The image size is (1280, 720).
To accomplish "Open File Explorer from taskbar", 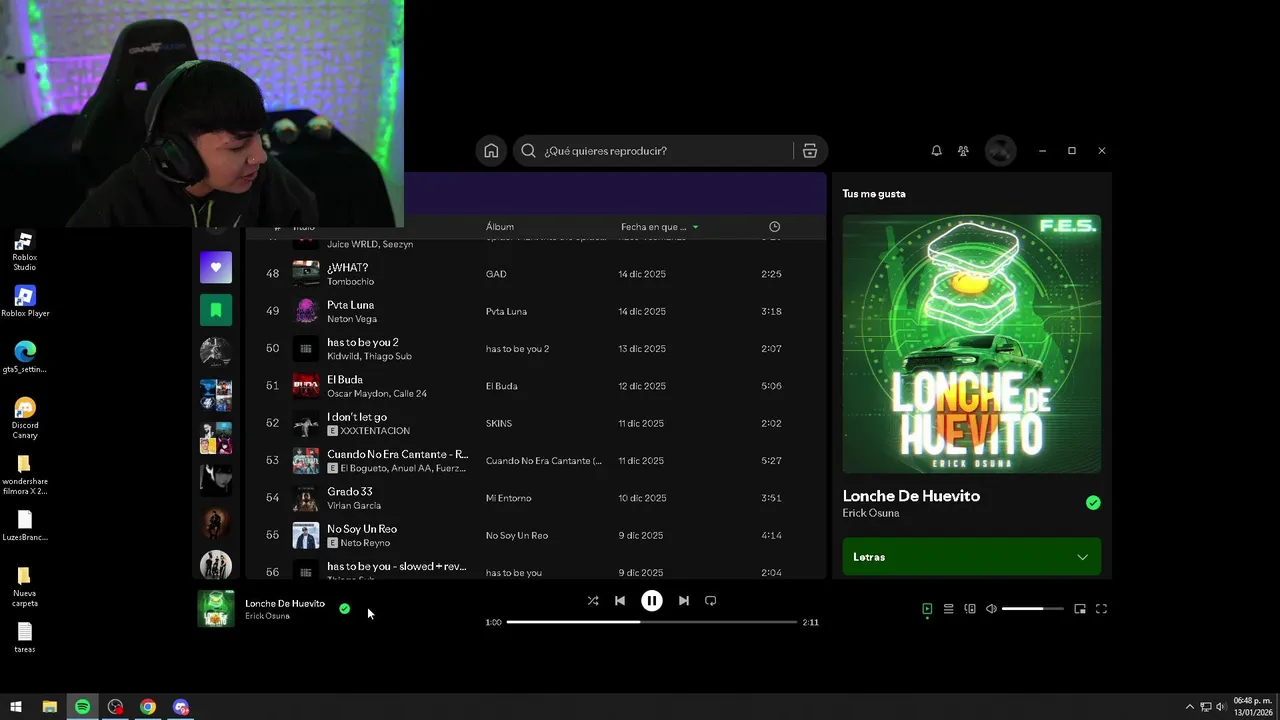I will pos(49,707).
